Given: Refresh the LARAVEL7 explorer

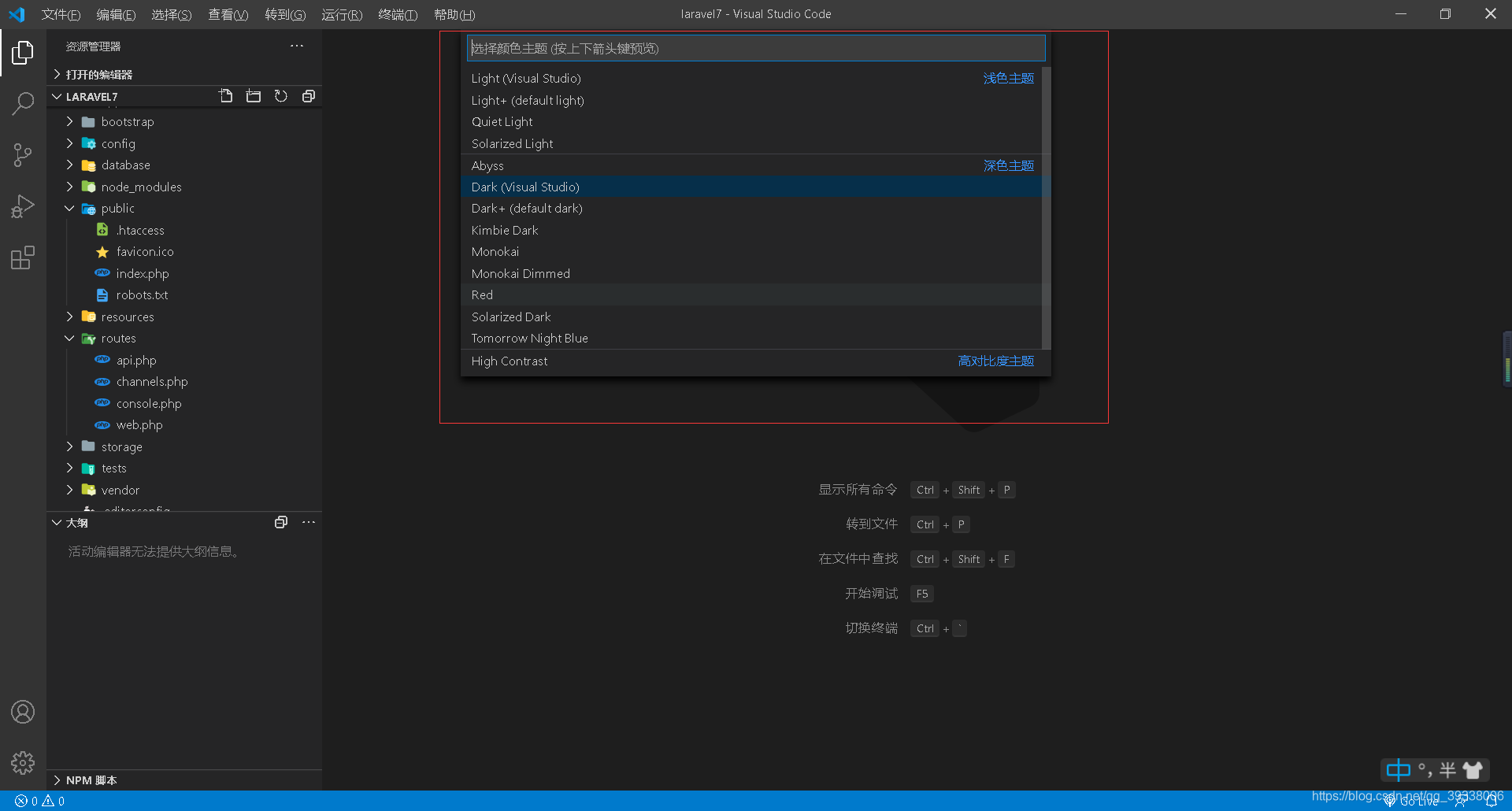Looking at the screenshot, I should [281, 95].
